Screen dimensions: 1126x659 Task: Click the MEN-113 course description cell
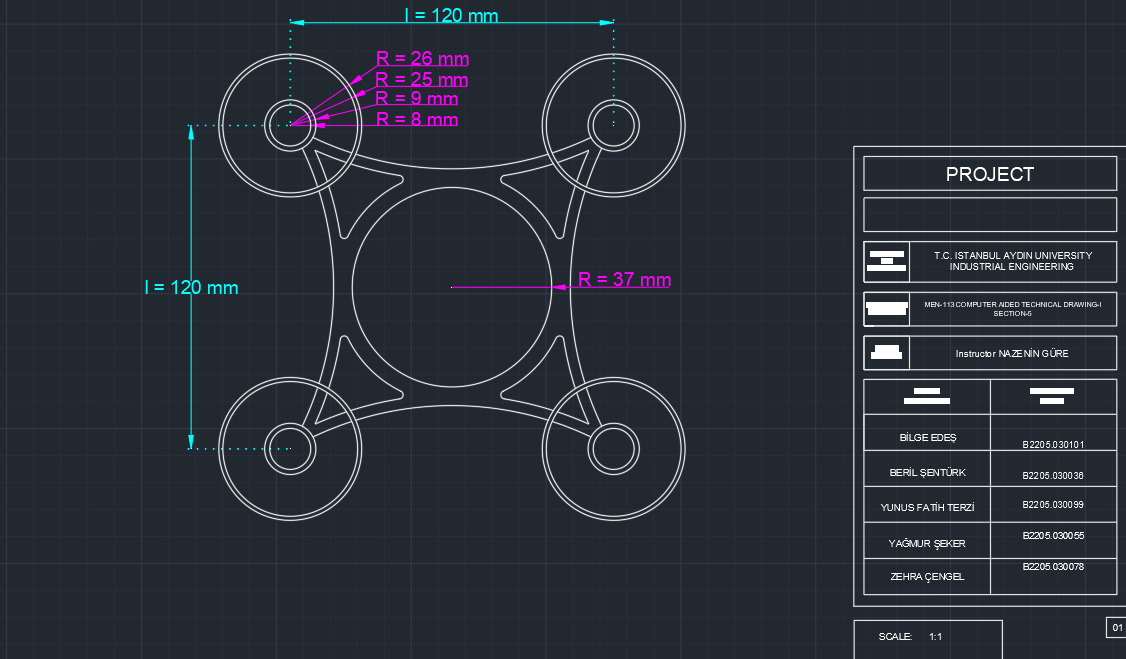pyautogui.click(x=1013, y=309)
